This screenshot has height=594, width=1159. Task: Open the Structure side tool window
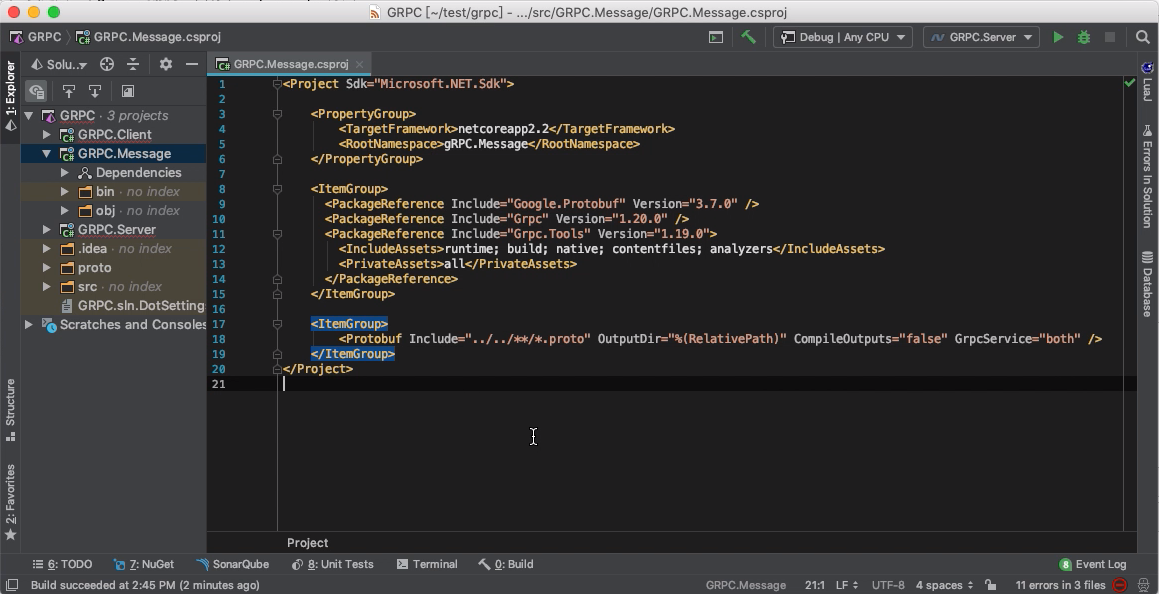pos(10,410)
